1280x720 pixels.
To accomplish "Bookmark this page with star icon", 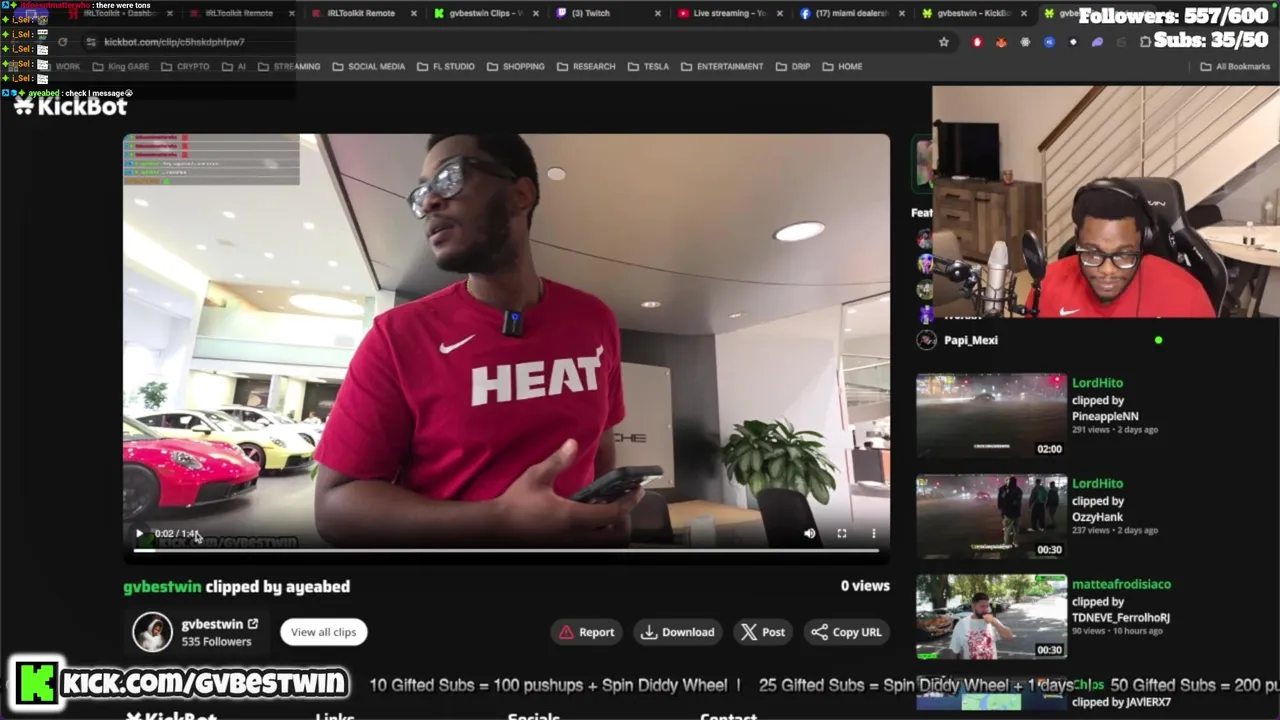I will (x=943, y=42).
